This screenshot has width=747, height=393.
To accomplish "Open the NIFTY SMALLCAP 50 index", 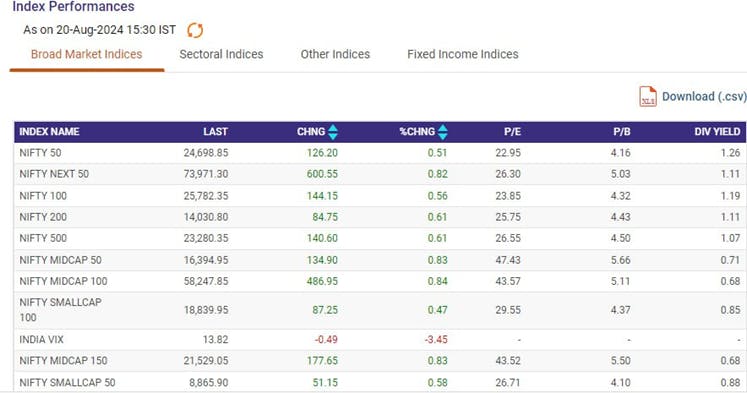I will 68,383.
